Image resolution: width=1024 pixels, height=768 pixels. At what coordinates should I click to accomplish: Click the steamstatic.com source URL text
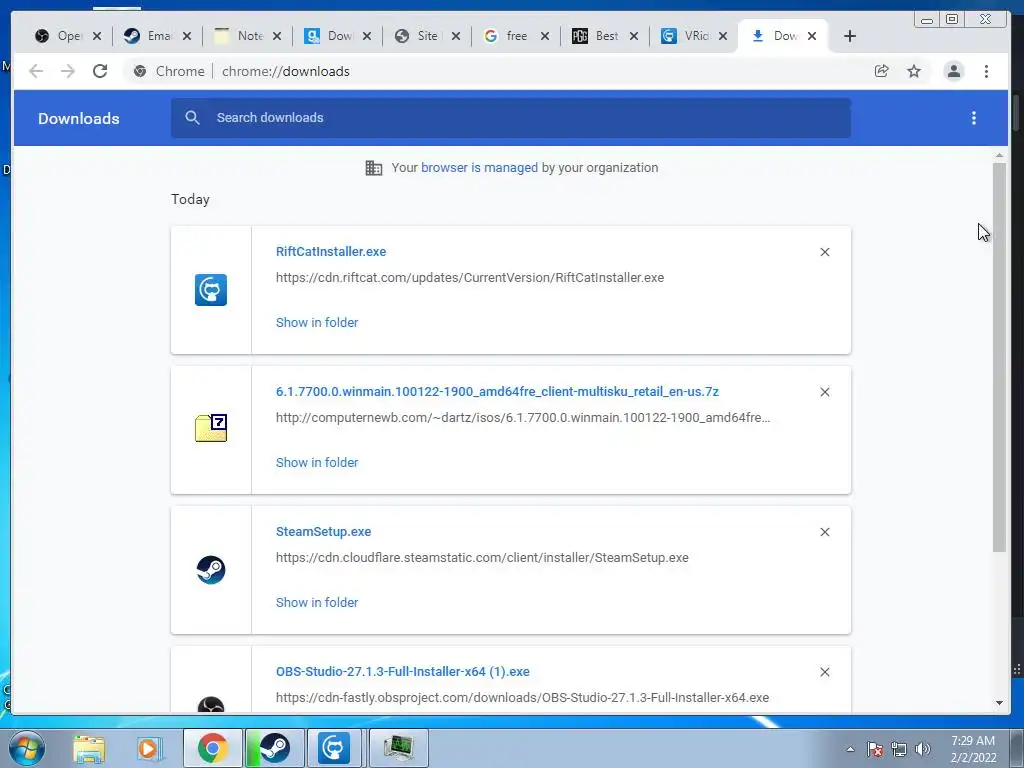coord(482,558)
